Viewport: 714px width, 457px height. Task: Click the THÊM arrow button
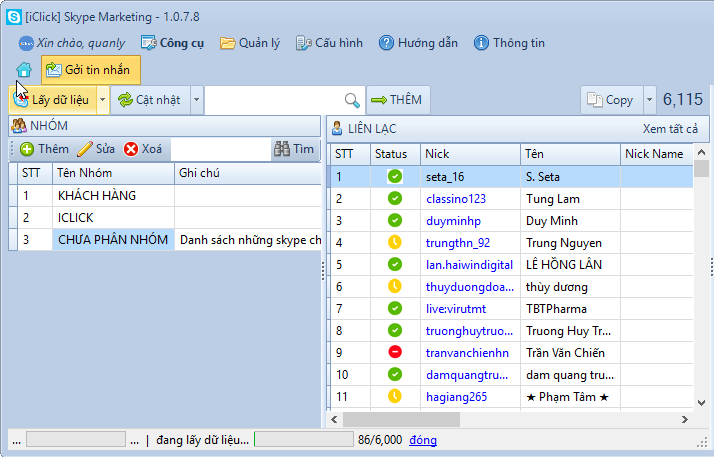pos(398,100)
